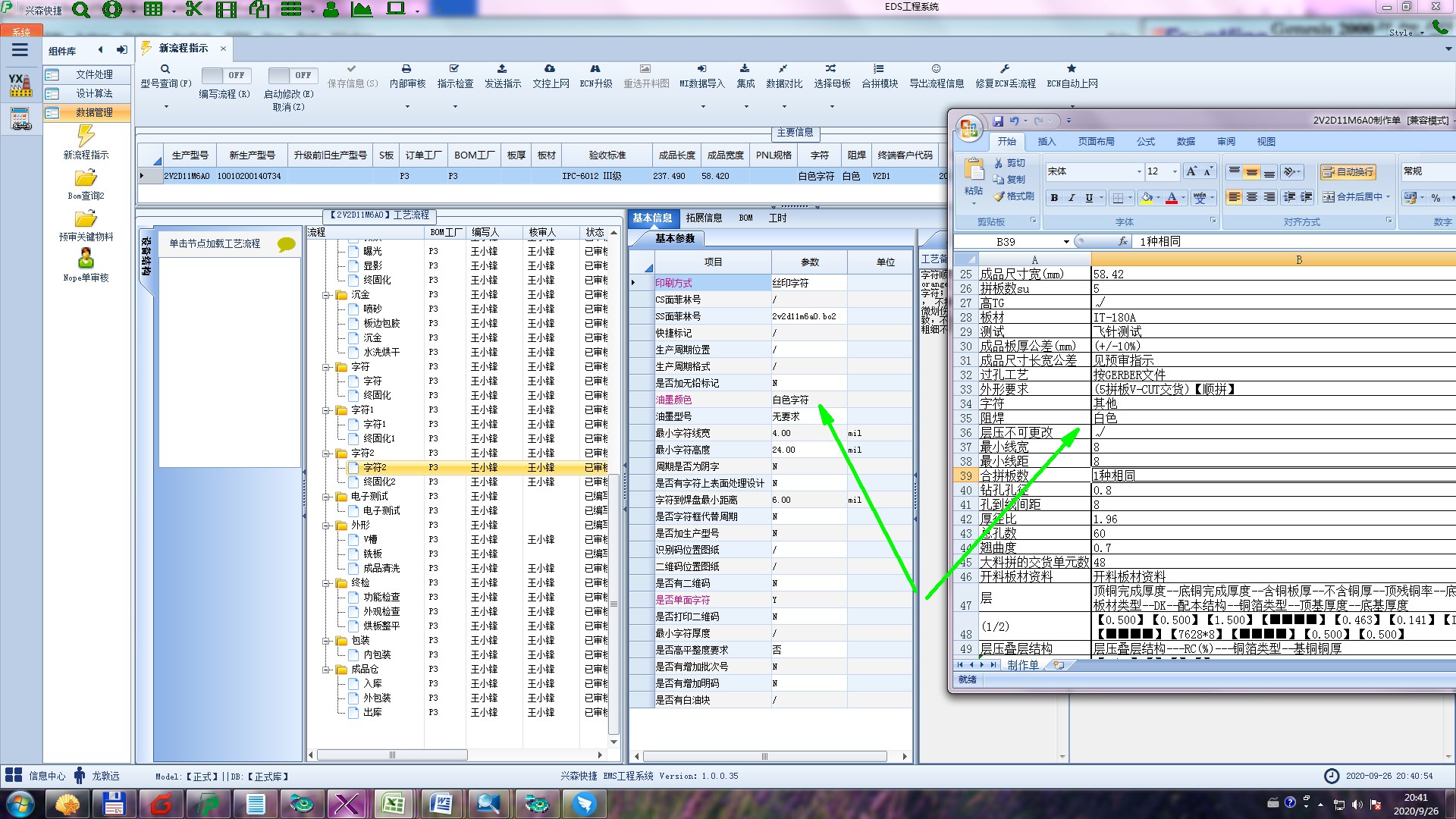Open the Excel name box dropdown B39
This screenshot has width=1456, height=819.
1065,242
